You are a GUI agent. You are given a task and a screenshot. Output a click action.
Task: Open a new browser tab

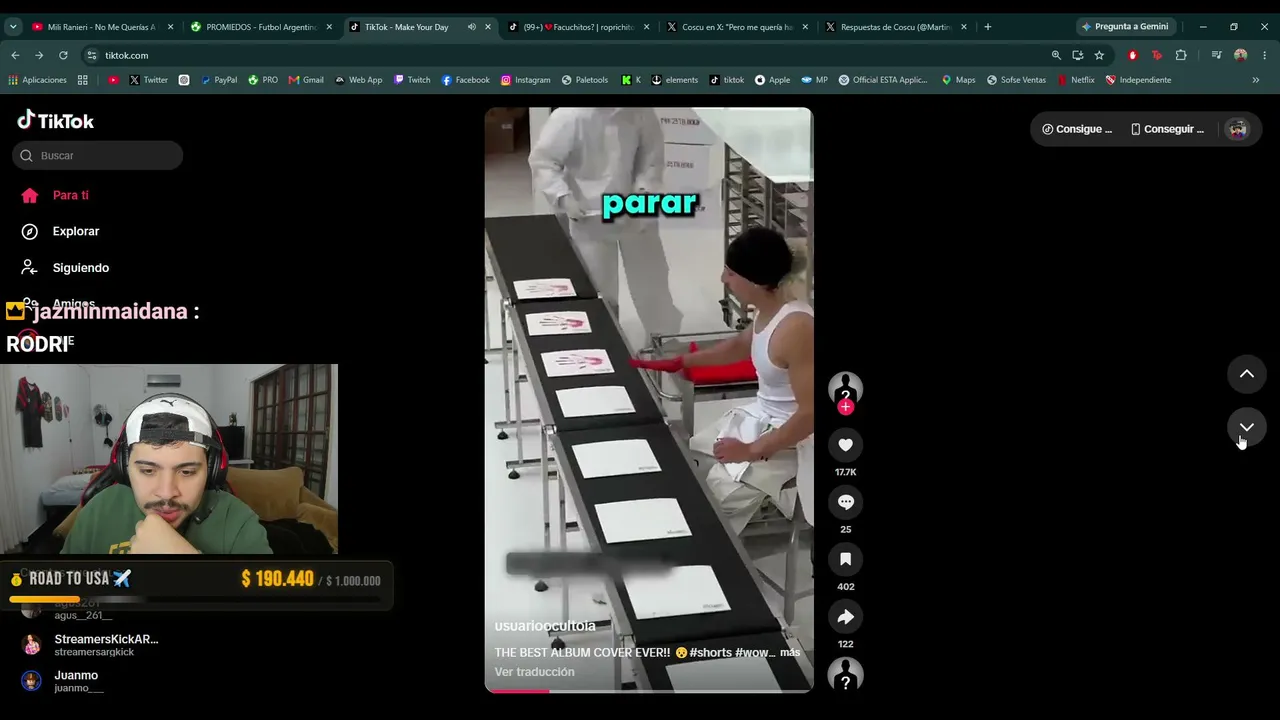click(987, 27)
